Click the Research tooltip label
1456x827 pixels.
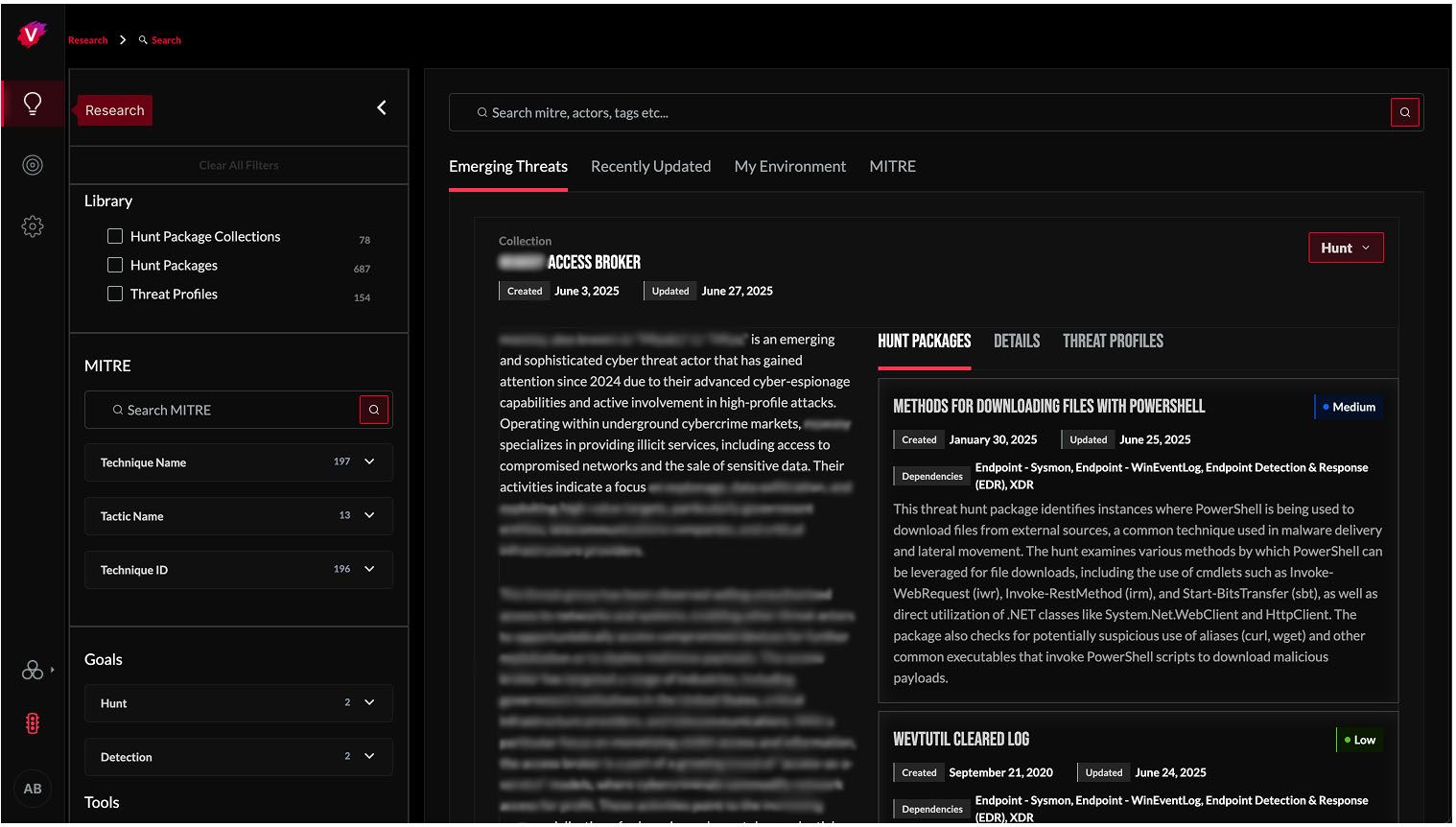(115, 110)
